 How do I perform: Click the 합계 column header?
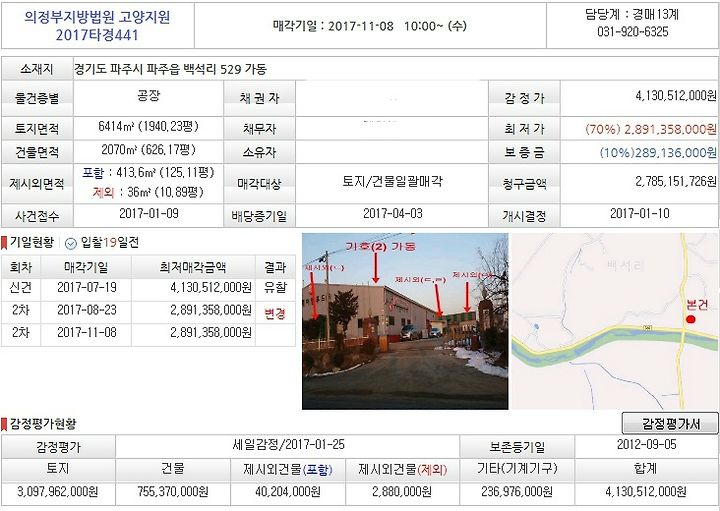(x=646, y=469)
